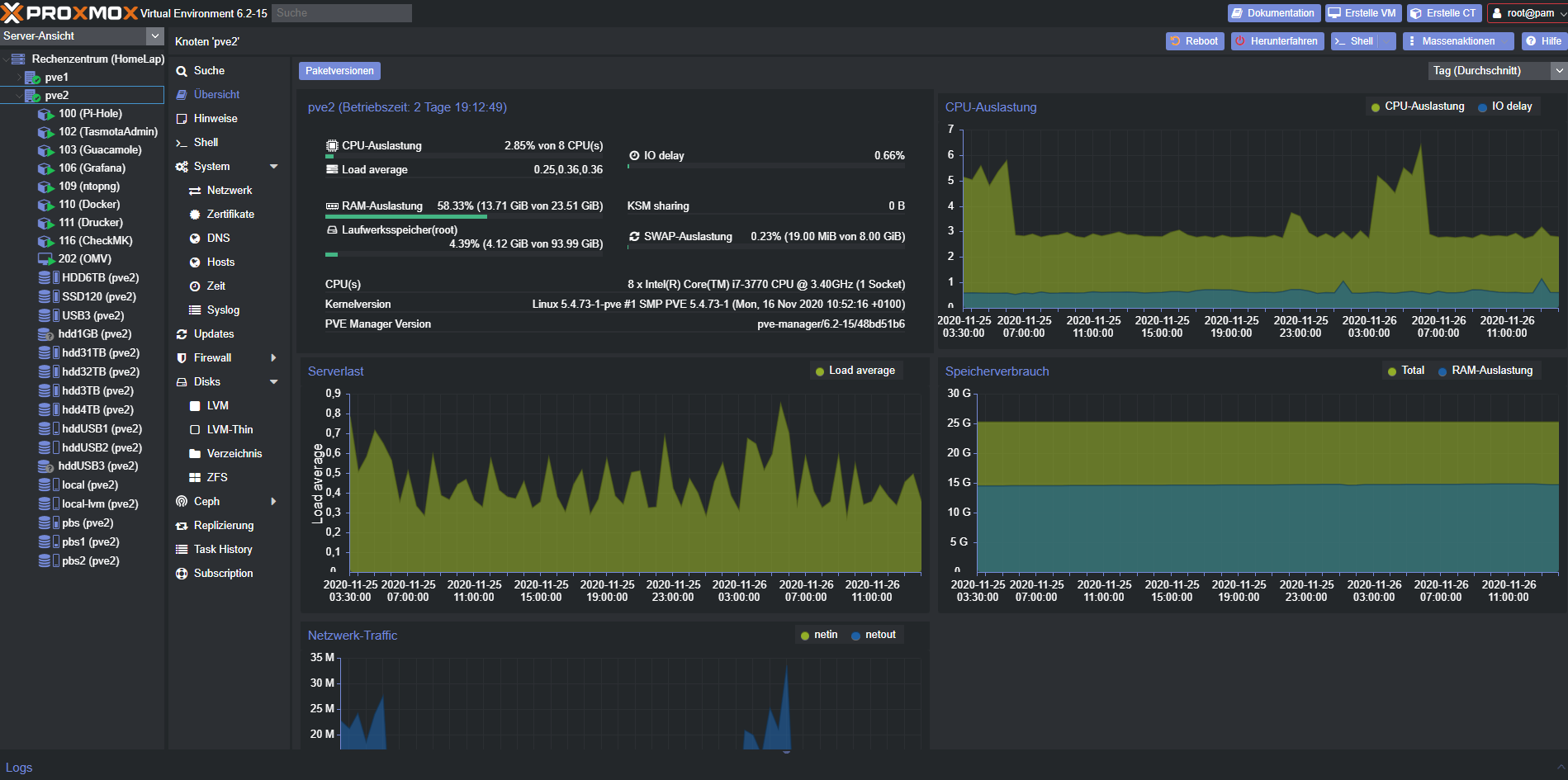
Task: Click the 202 (OMV) VM icon
Action: point(46,259)
